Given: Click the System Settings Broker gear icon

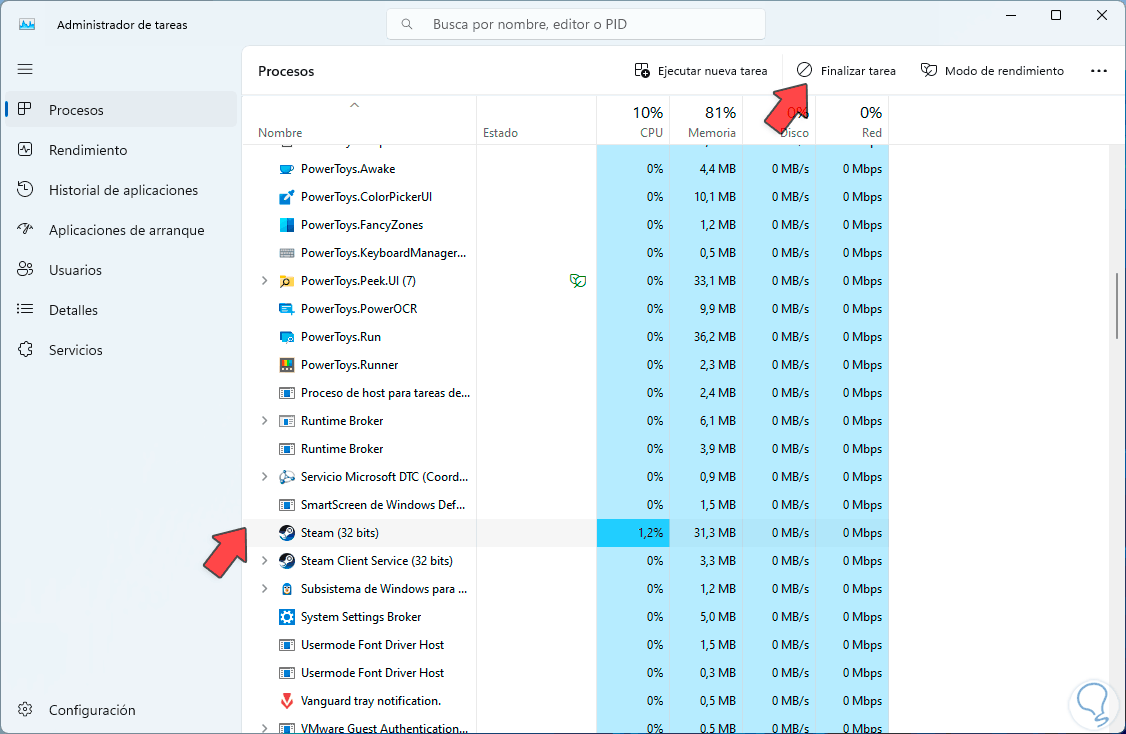Looking at the screenshot, I should point(287,617).
